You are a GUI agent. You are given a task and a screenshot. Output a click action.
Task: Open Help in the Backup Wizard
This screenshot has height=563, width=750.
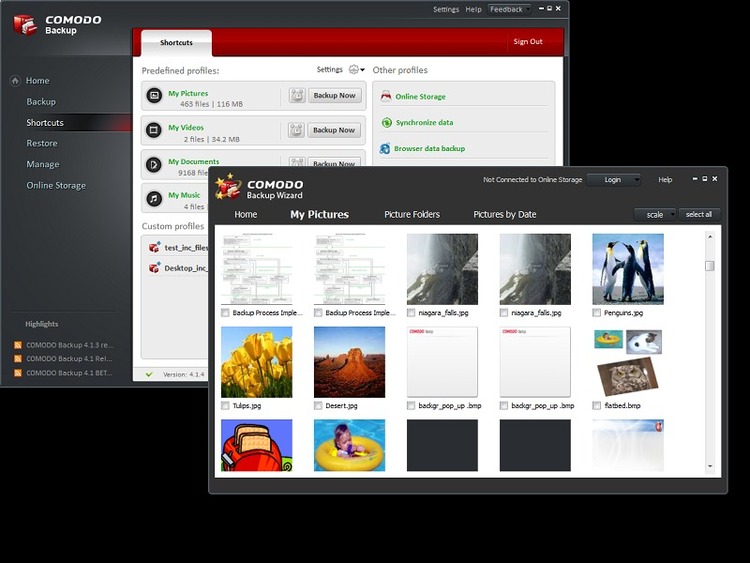pos(665,180)
